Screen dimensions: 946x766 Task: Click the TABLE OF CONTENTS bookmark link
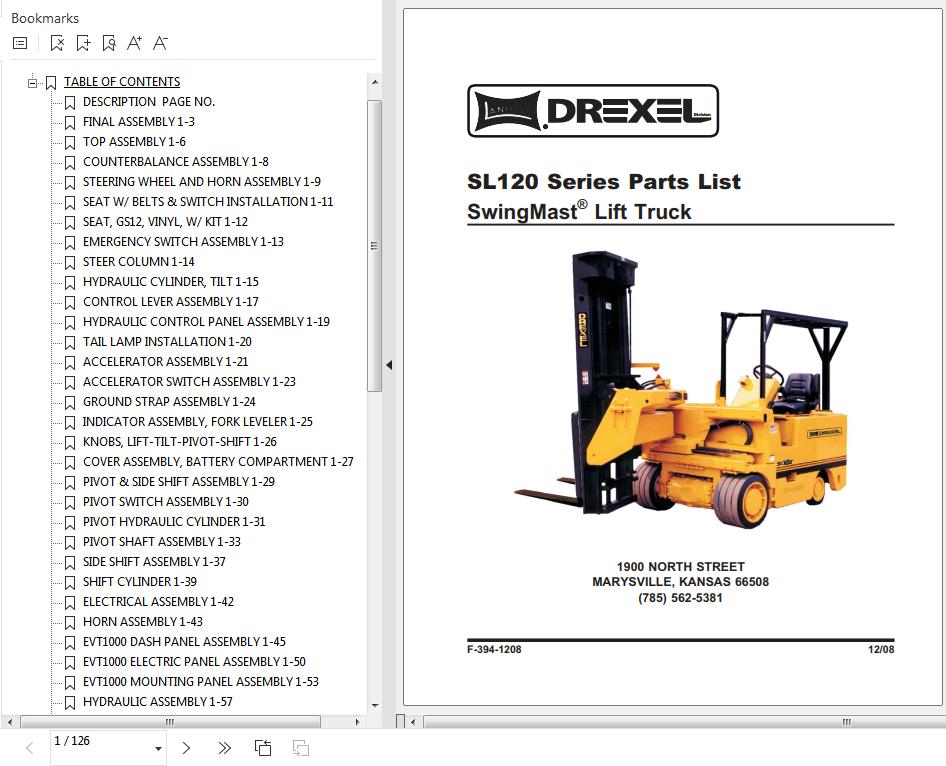click(122, 82)
